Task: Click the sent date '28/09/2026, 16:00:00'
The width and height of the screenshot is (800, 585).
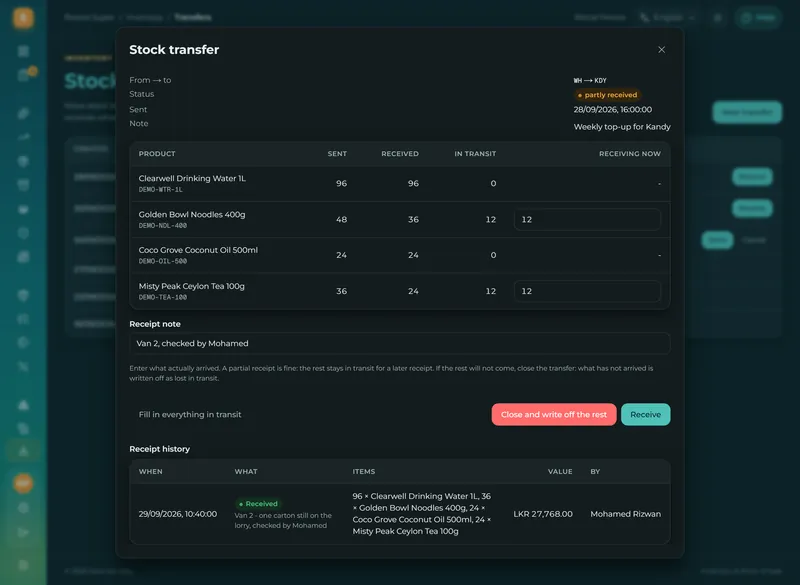Action: click(x=612, y=110)
